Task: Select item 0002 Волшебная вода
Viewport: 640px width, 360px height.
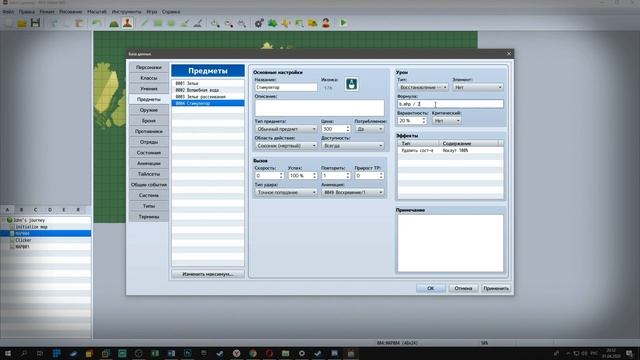Action: 208,90
